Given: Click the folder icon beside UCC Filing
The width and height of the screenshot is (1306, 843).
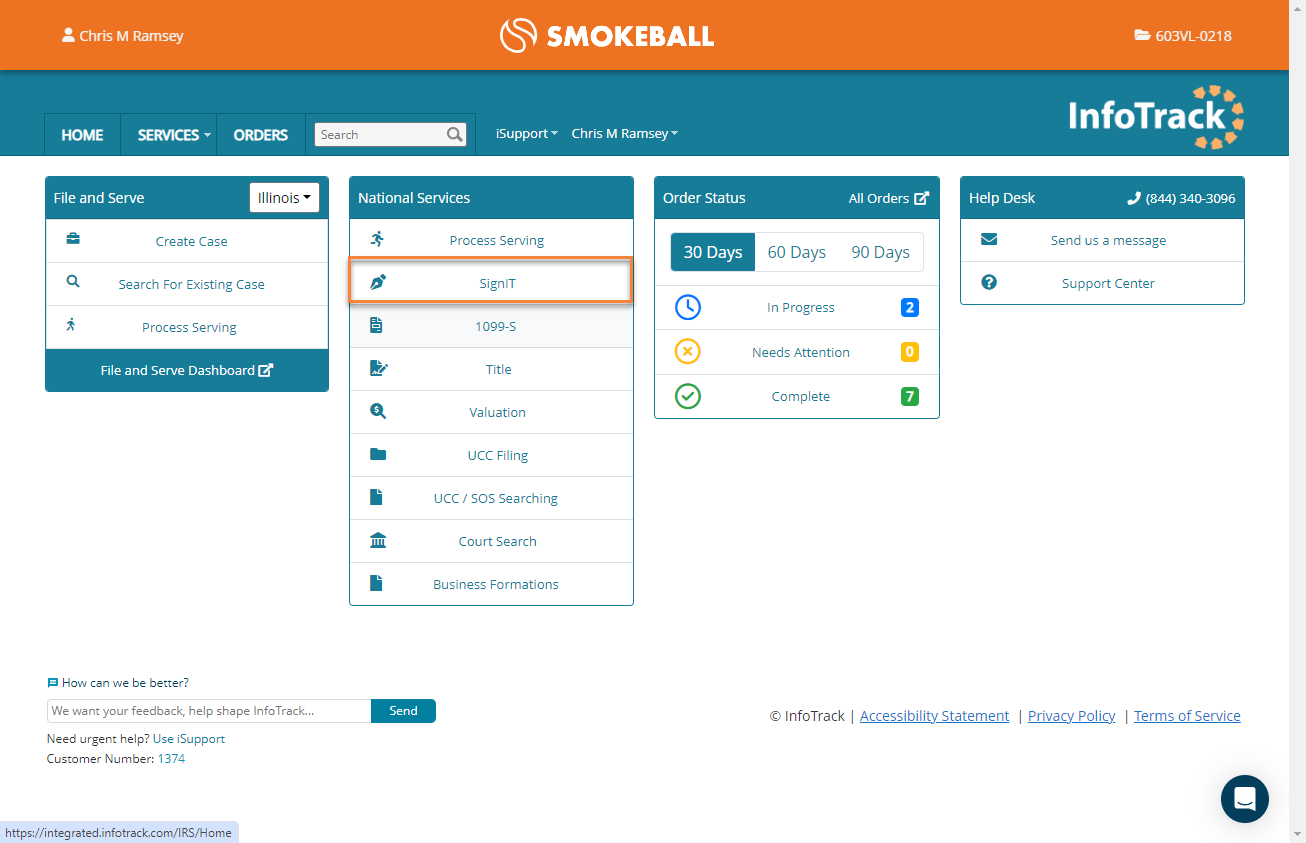Looking at the screenshot, I should pos(377,455).
